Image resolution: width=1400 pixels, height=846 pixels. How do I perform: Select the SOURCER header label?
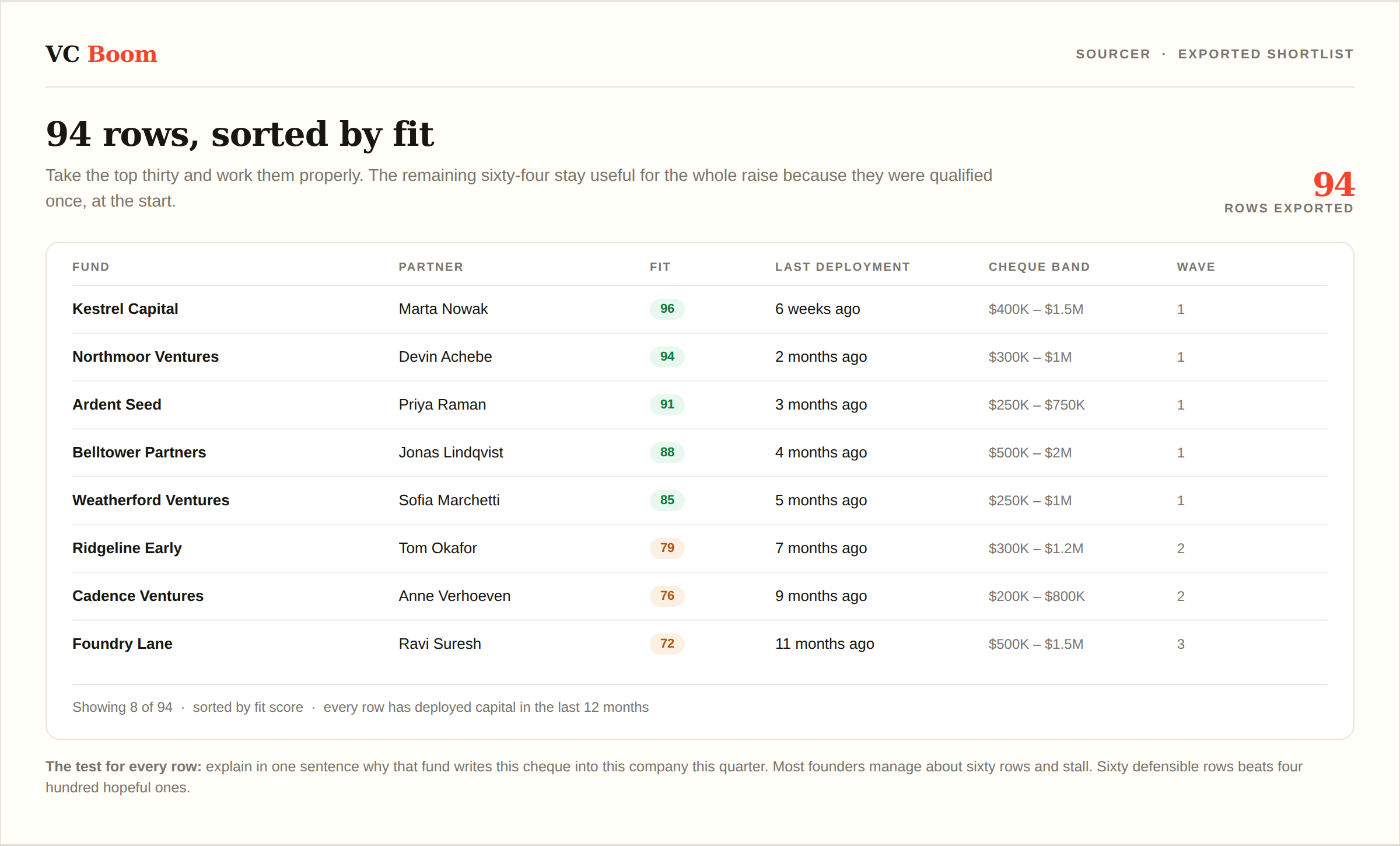(1113, 54)
